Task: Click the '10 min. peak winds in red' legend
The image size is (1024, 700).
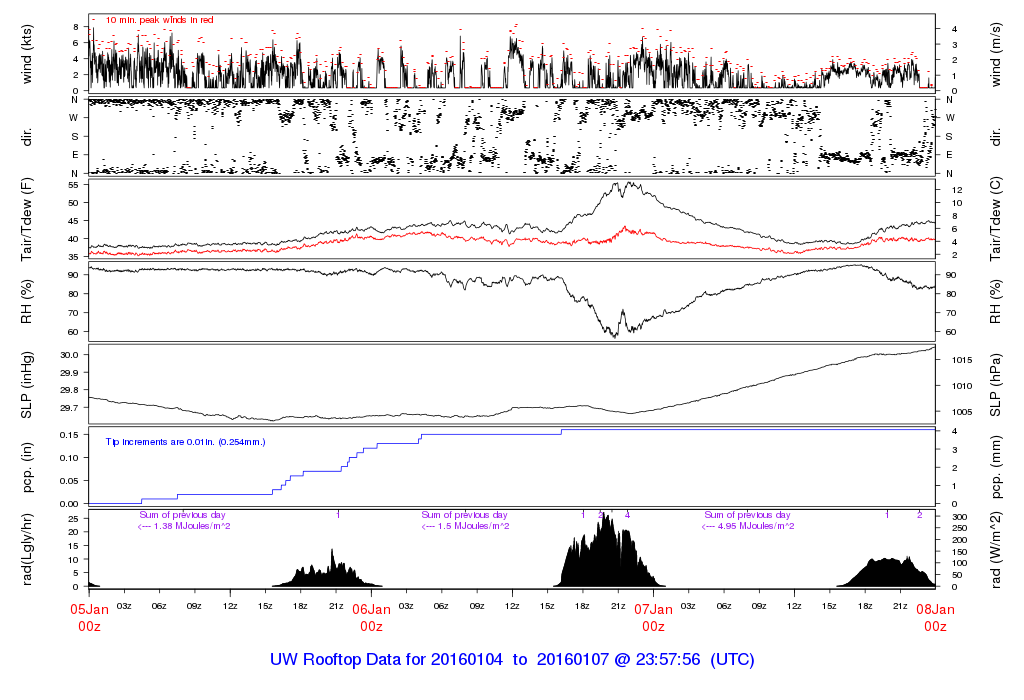Action: tap(159, 20)
